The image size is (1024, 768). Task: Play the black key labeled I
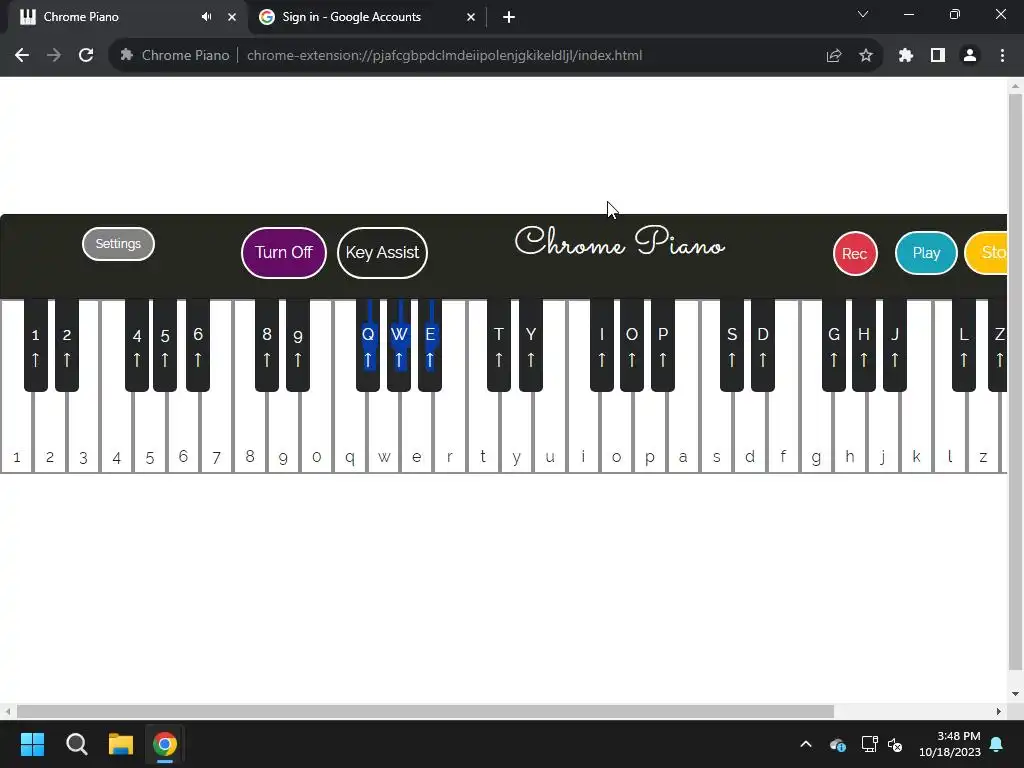pyautogui.click(x=601, y=345)
